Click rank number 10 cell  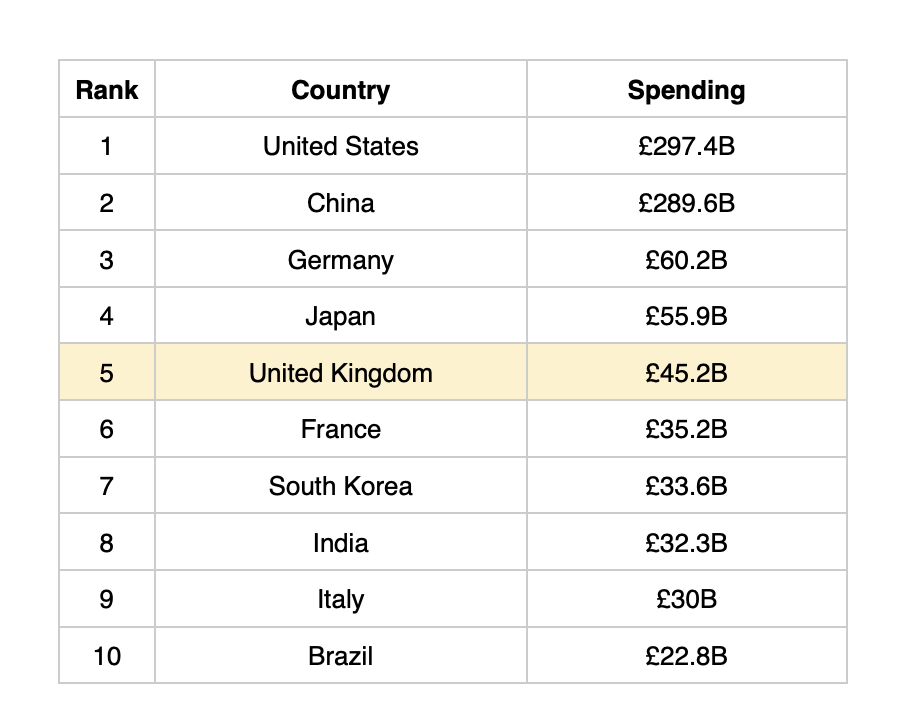pyautogui.click(x=107, y=656)
